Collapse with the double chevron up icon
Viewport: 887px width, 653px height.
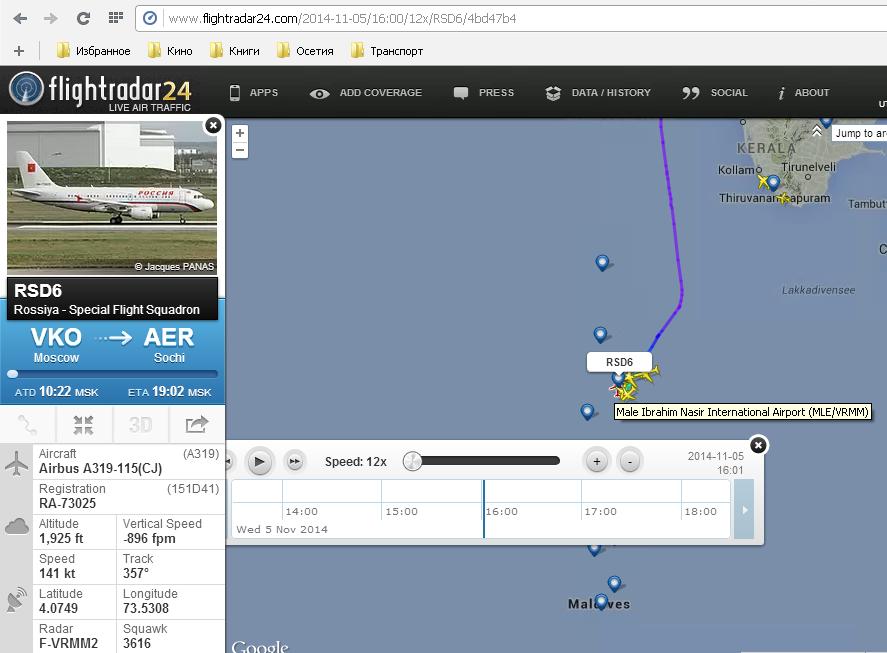point(817,131)
